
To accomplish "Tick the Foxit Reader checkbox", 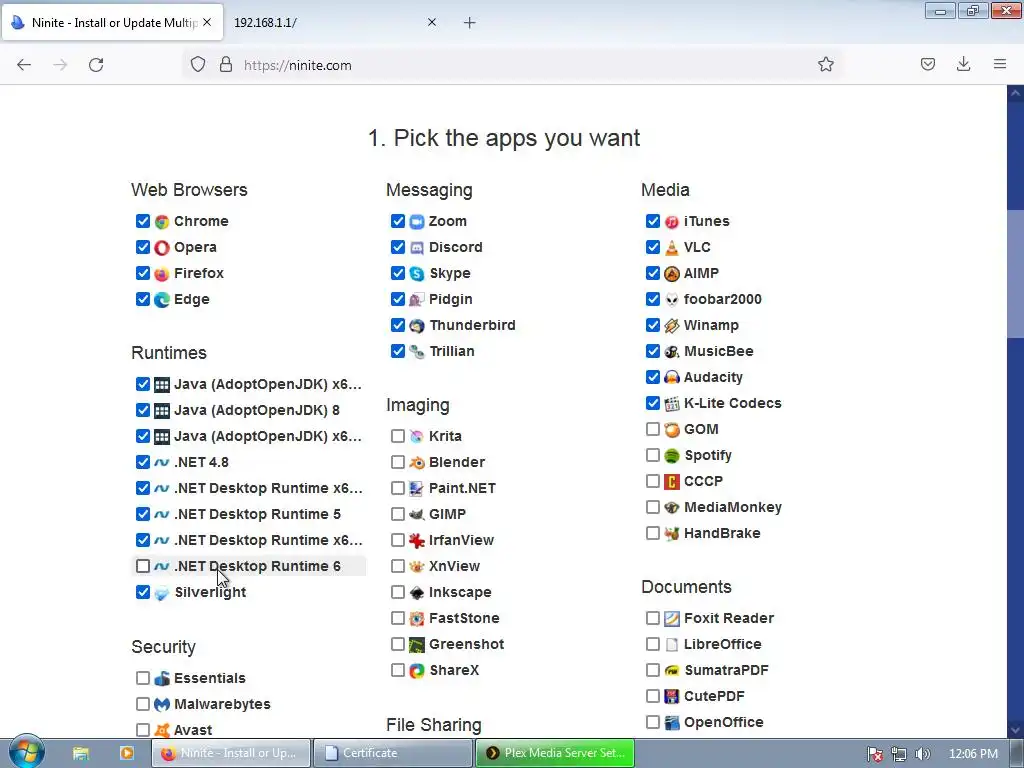I will [652, 618].
